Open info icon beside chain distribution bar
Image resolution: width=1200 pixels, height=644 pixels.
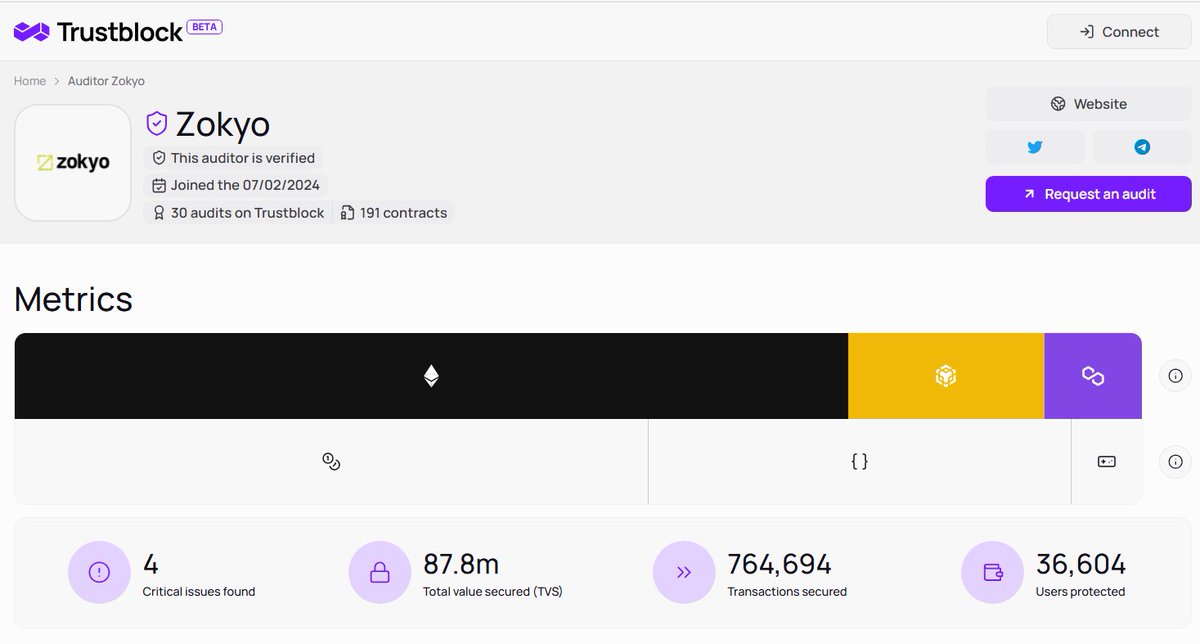click(x=1175, y=376)
